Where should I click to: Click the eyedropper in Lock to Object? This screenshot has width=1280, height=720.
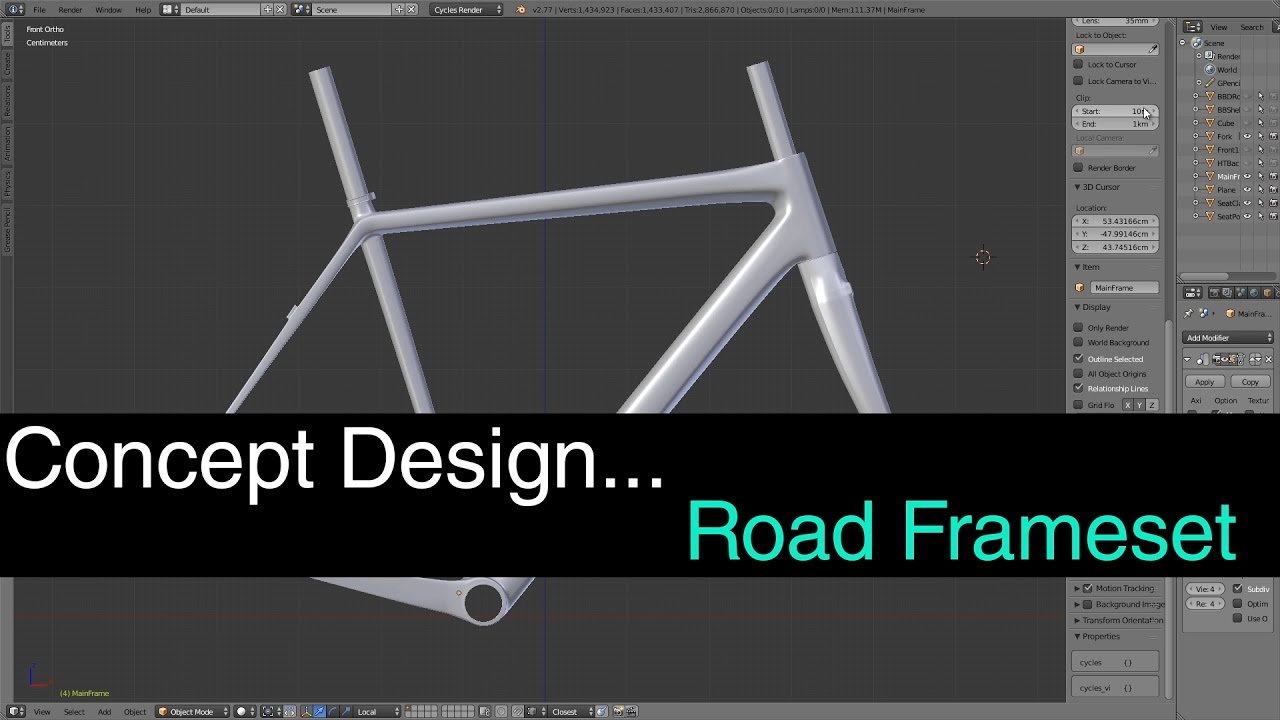pos(1152,49)
